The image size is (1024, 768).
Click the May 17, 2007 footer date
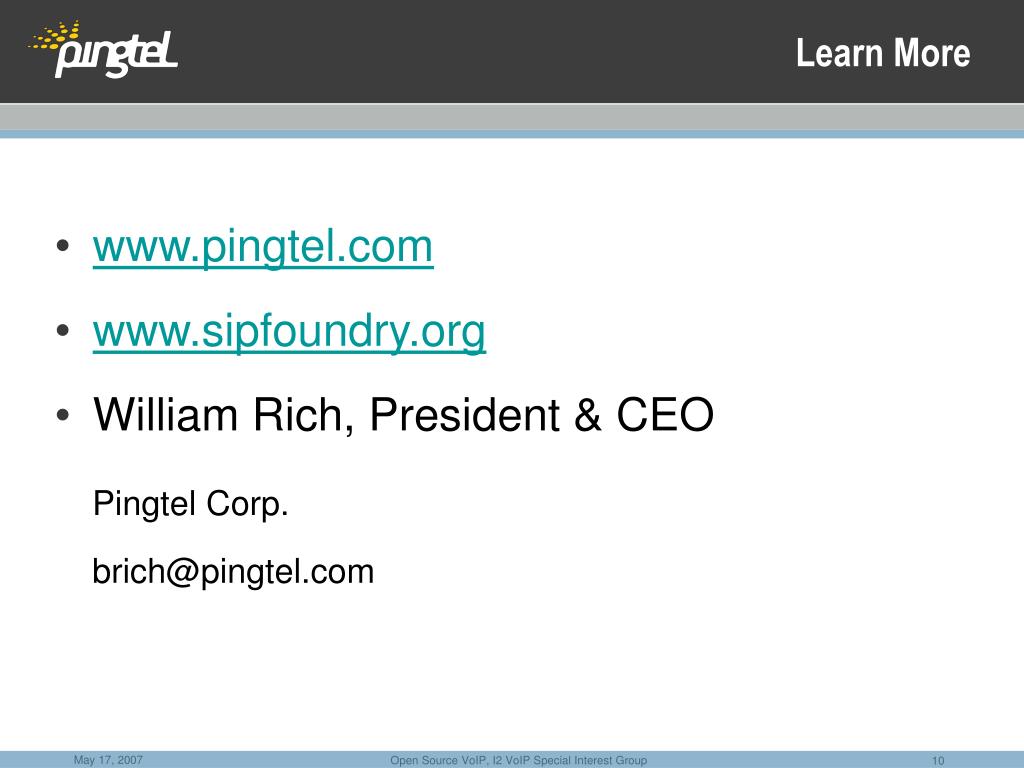[x=108, y=760]
